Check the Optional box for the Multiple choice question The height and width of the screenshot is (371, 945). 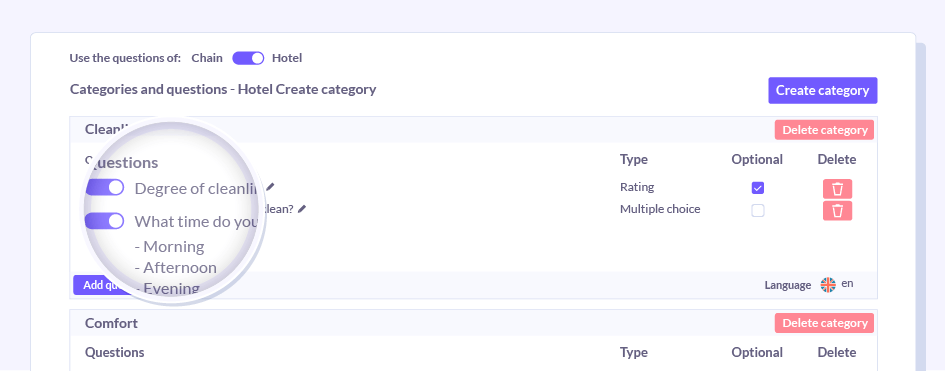click(758, 211)
